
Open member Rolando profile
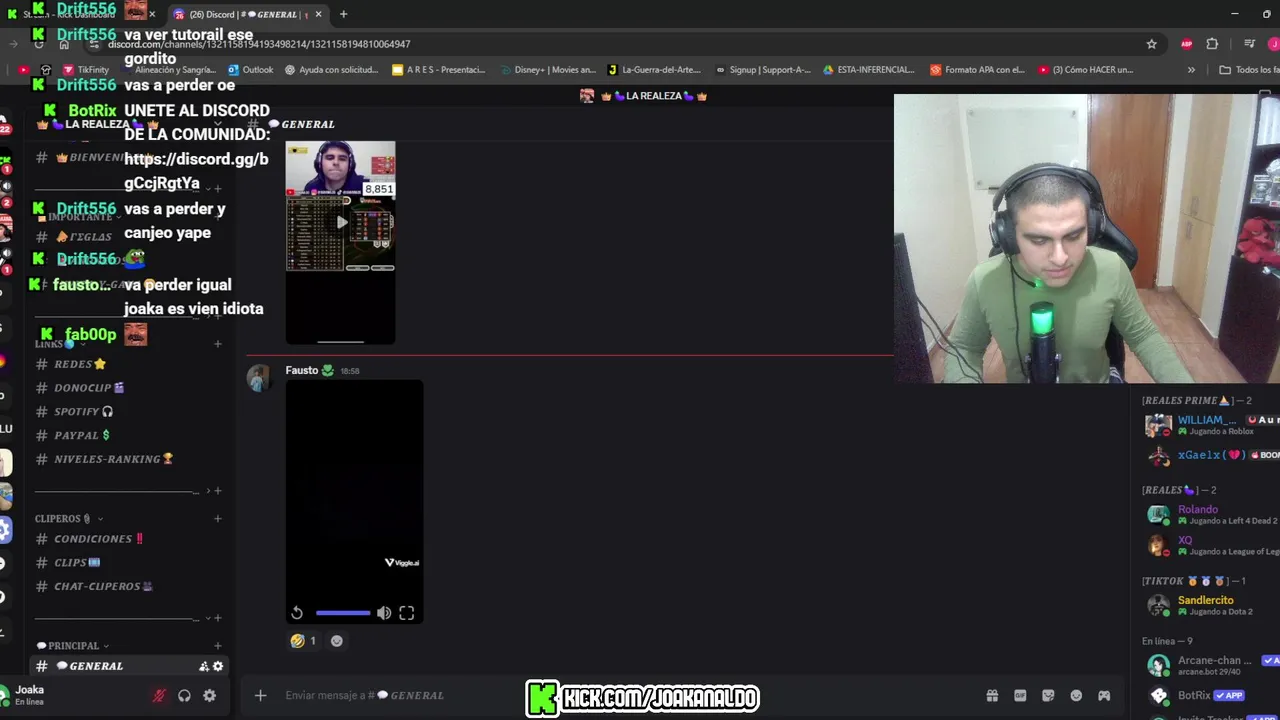pos(1210,515)
